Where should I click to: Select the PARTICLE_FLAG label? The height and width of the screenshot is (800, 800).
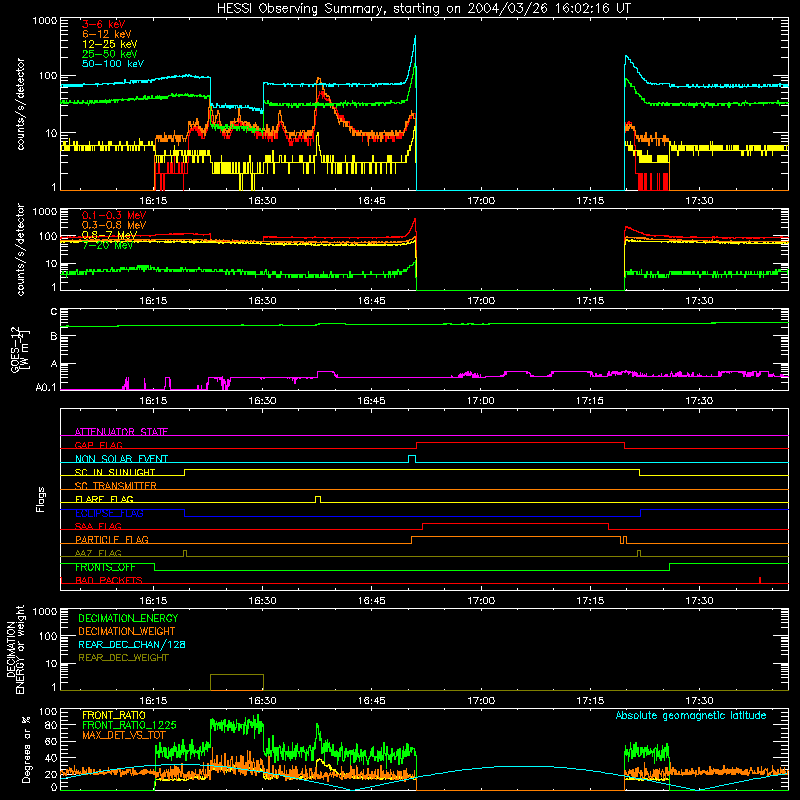(112, 539)
